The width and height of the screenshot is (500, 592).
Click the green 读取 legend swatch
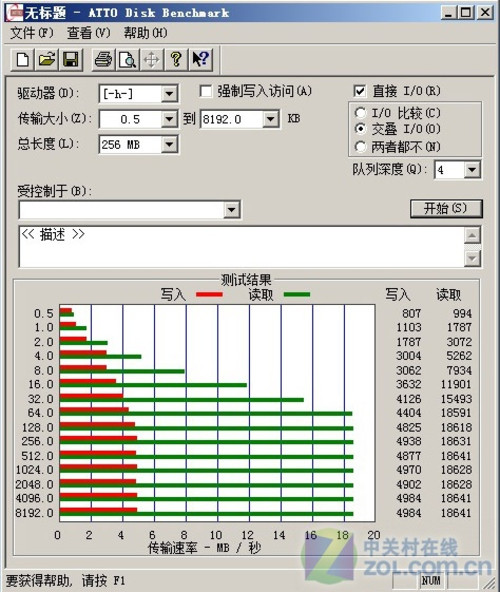(297, 294)
